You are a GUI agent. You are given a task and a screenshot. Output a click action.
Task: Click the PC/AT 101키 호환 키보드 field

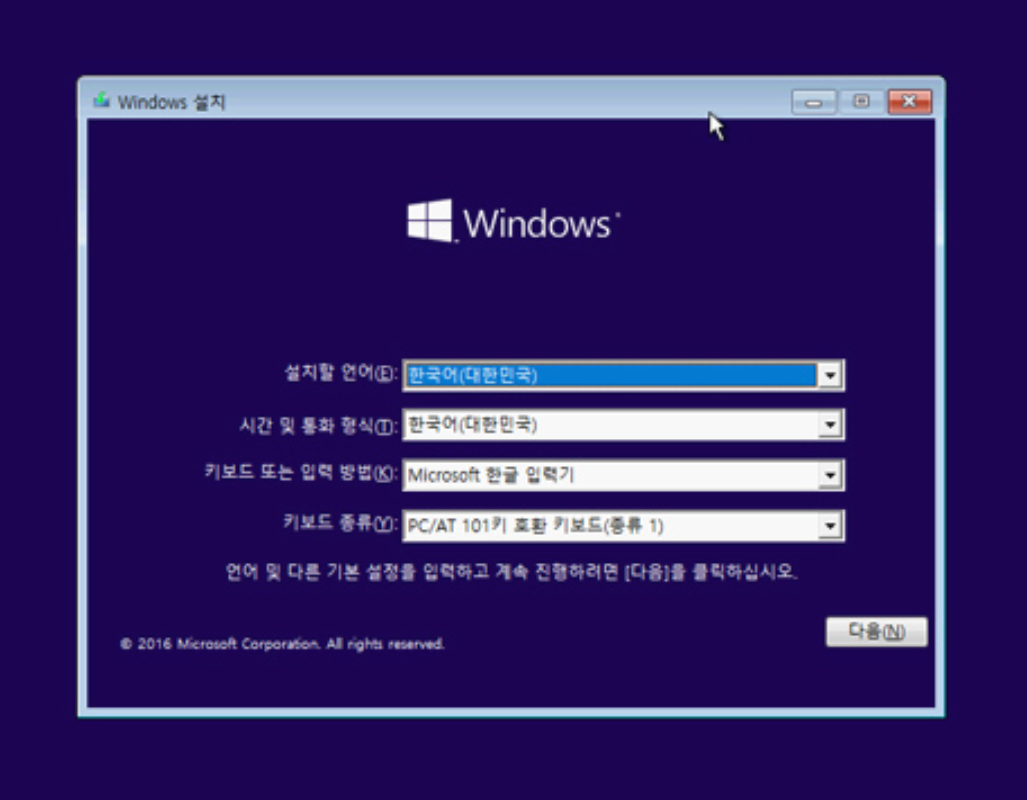point(600,524)
